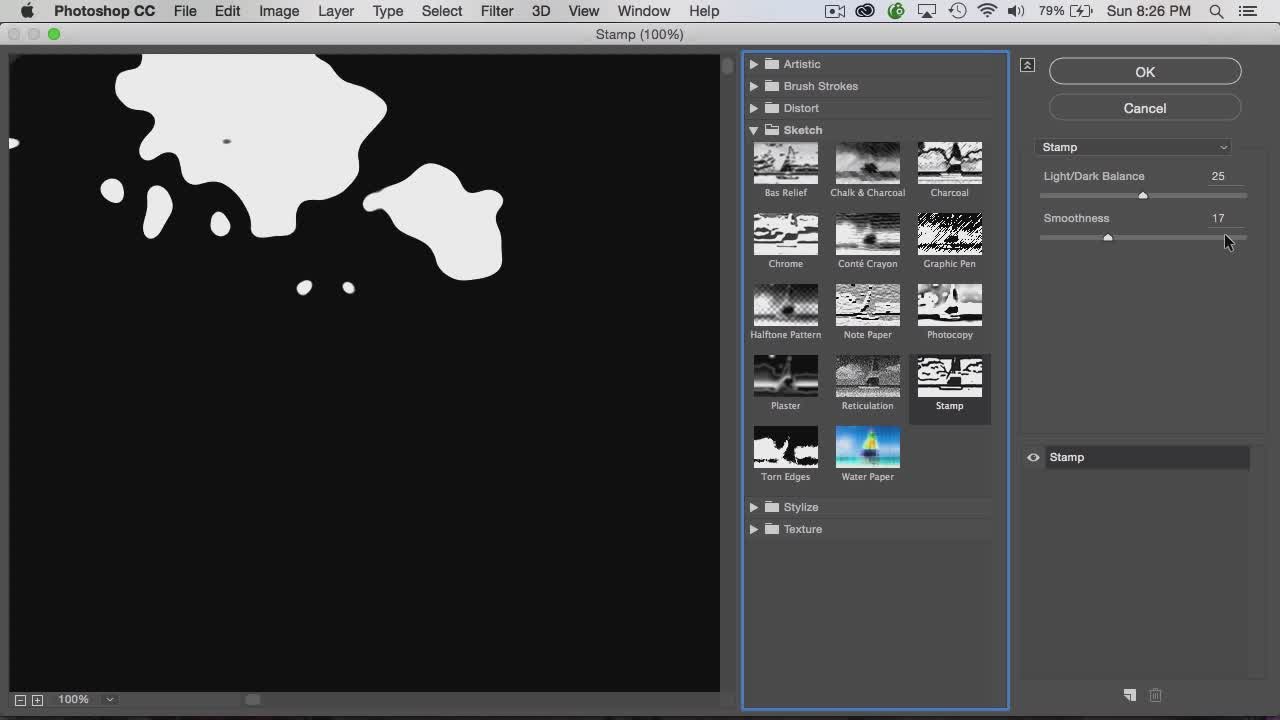The height and width of the screenshot is (720, 1280).
Task: Click the volume icon in menu bar
Action: click(x=1016, y=11)
